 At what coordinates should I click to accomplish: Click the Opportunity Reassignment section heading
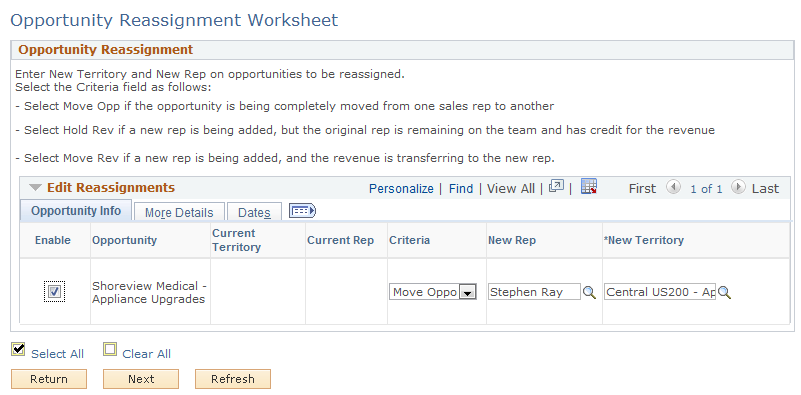click(x=106, y=50)
